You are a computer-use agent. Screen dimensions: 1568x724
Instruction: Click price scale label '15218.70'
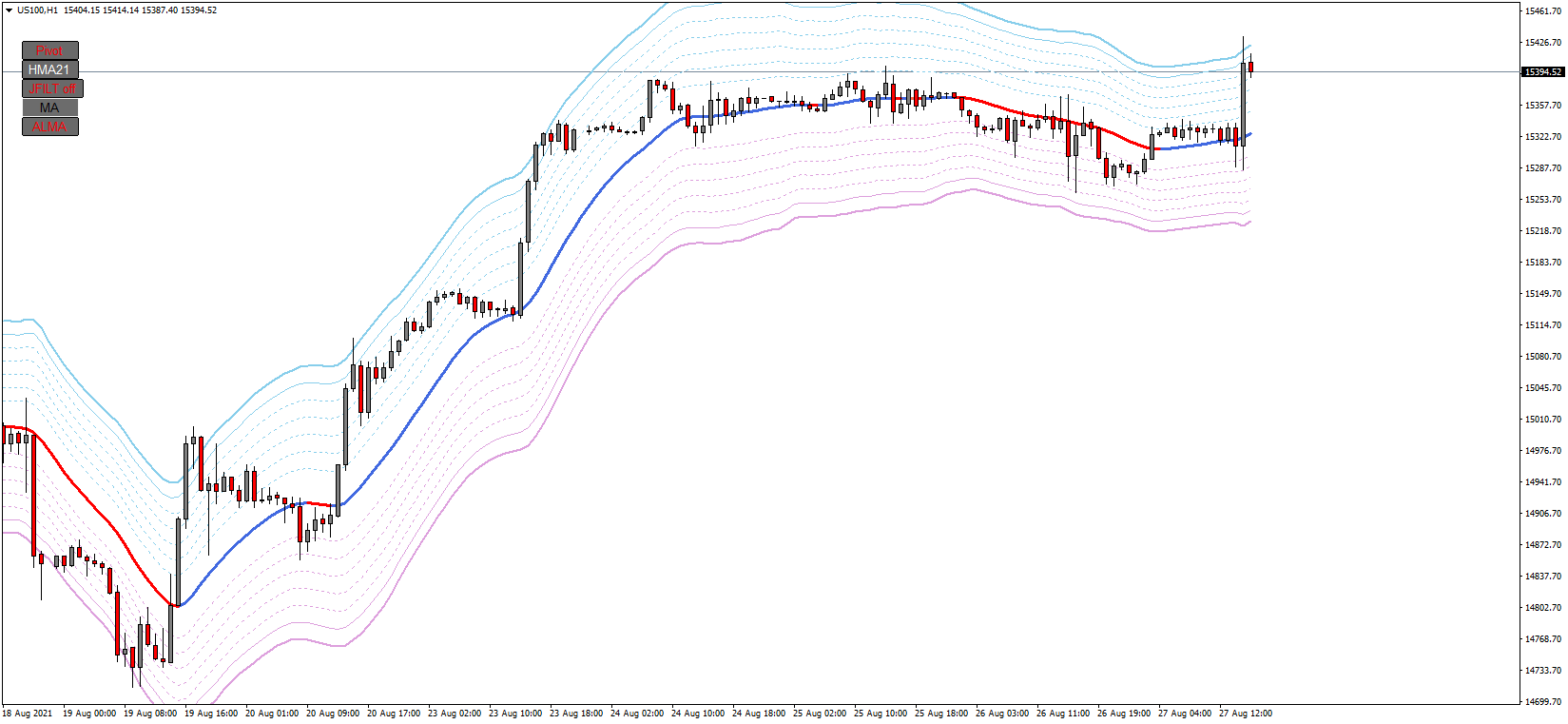[1543, 231]
